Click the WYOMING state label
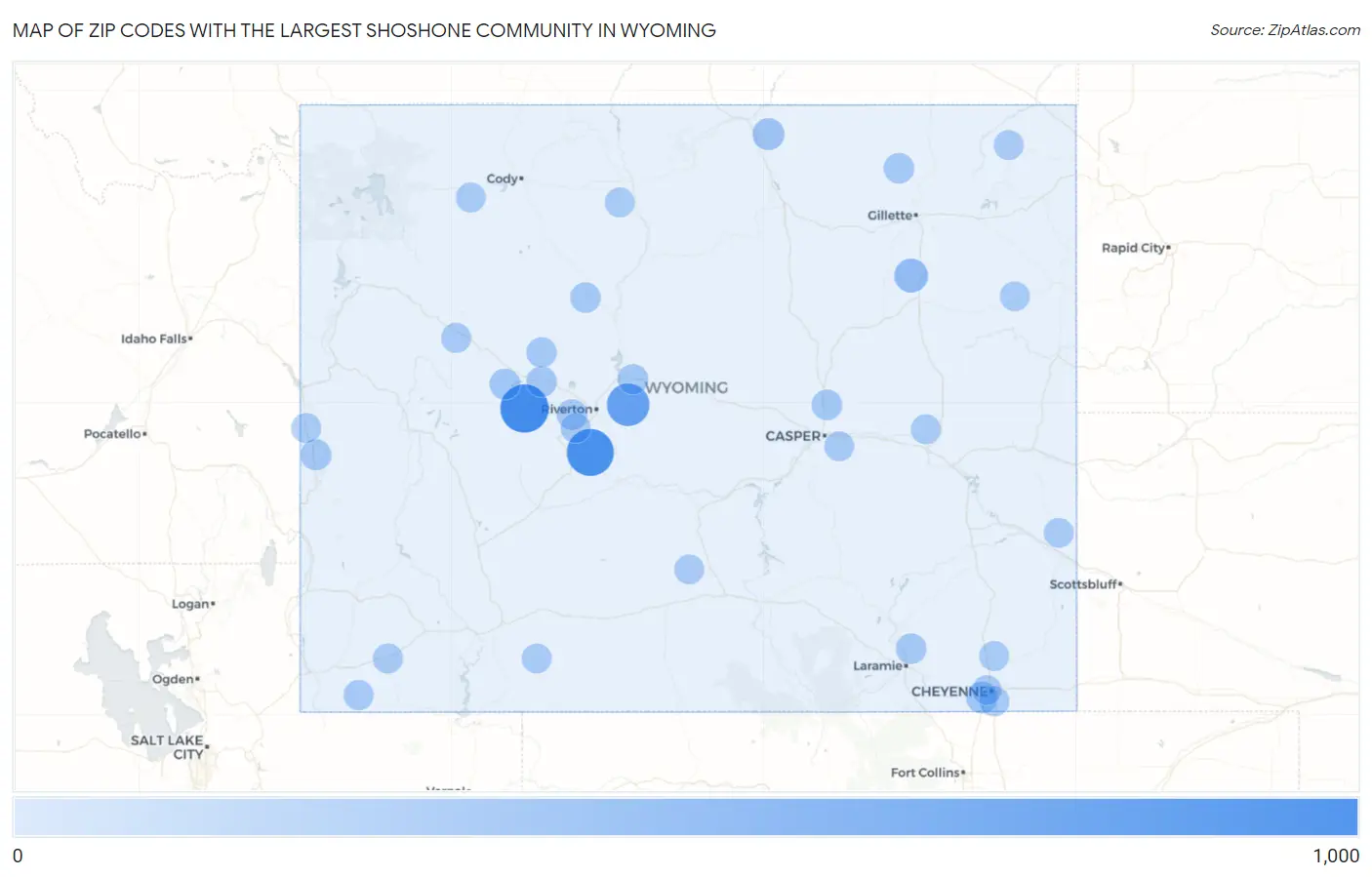Viewport: 1372px width, 877px height. (688, 387)
